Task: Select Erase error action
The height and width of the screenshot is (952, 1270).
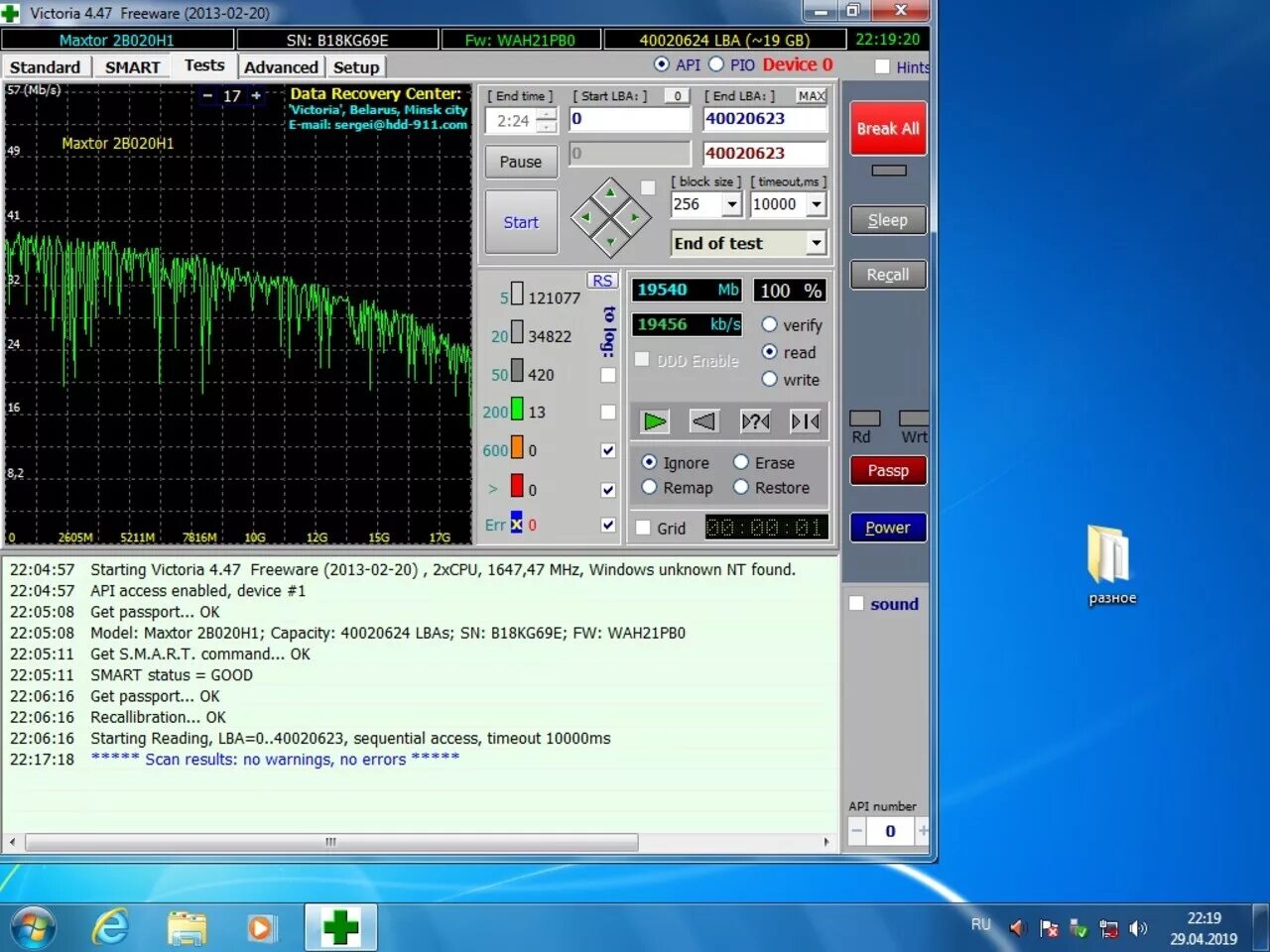Action: click(740, 462)
